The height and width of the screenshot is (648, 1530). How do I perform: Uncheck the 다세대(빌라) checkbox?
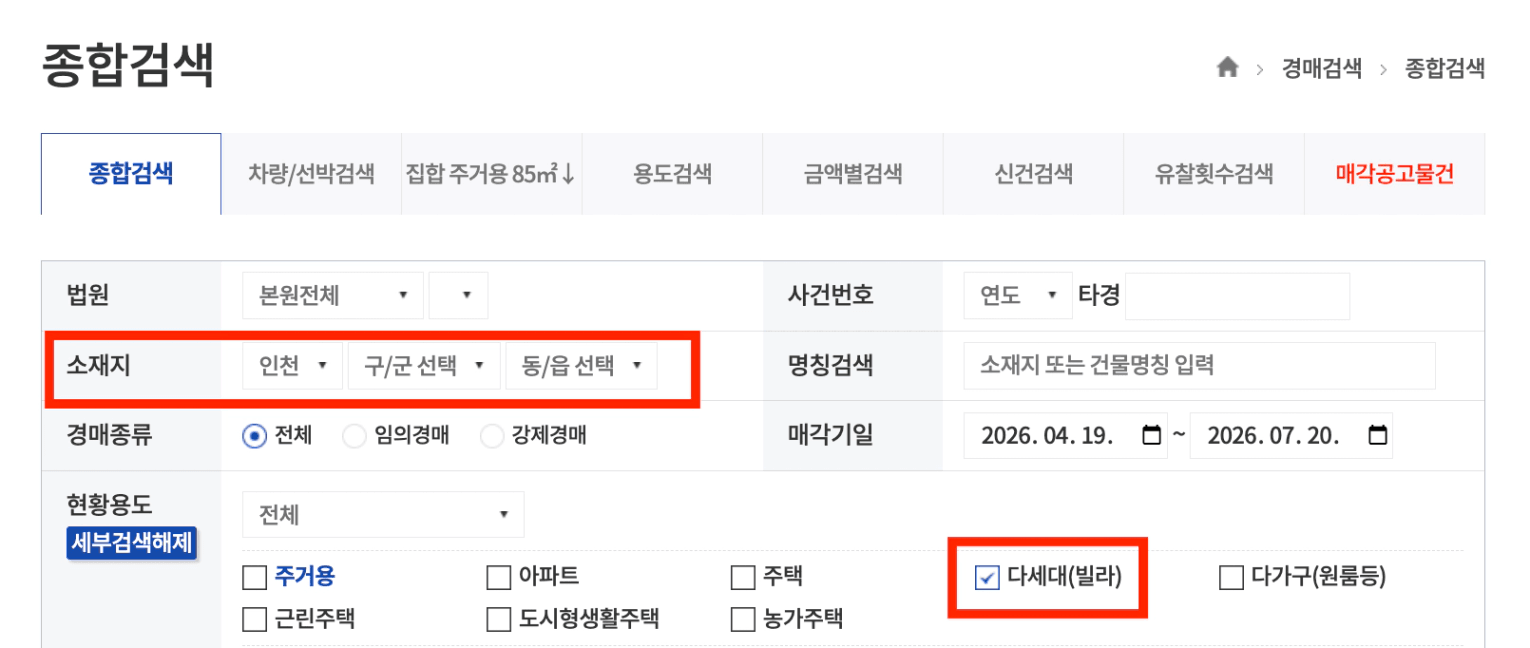point(987,578)
